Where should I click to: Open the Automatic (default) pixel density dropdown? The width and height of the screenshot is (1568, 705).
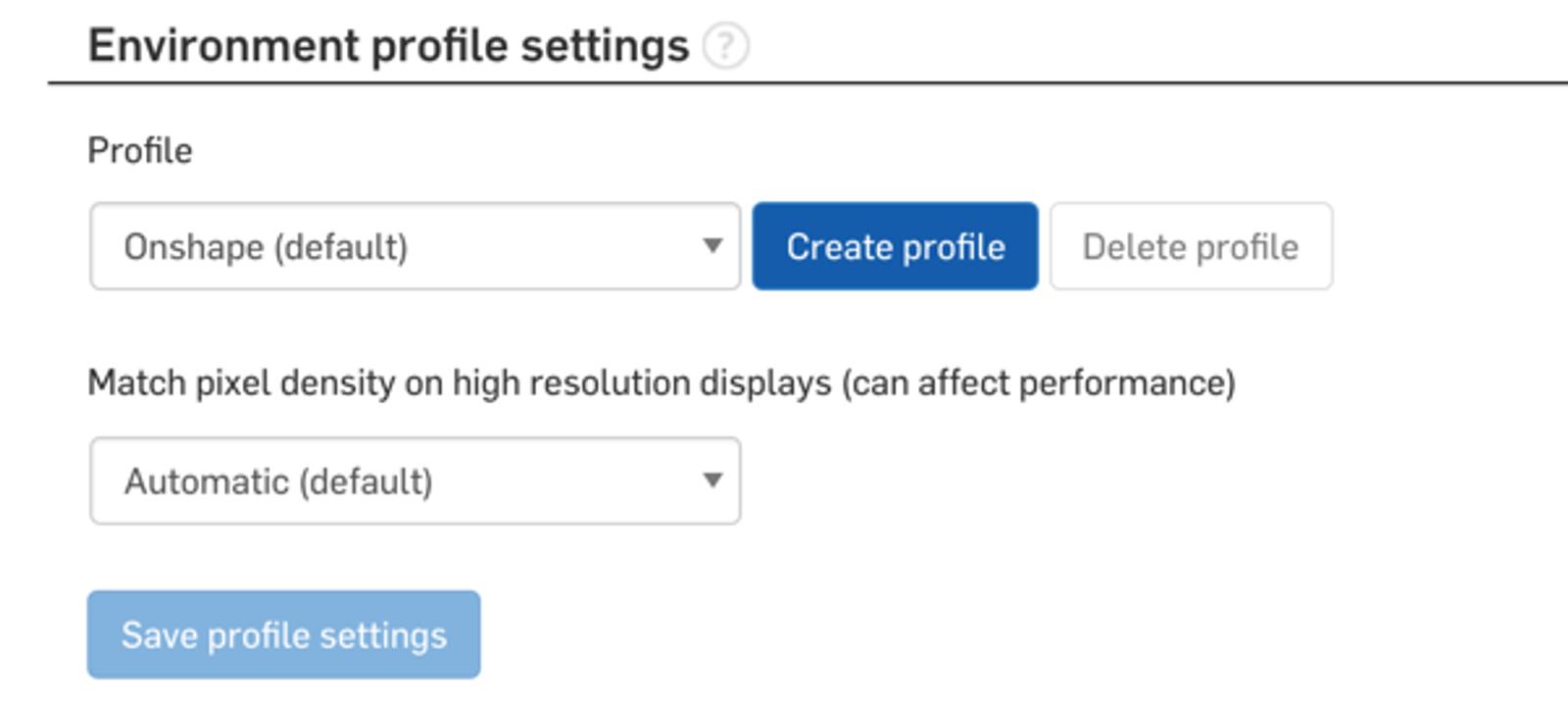[415, 480]
